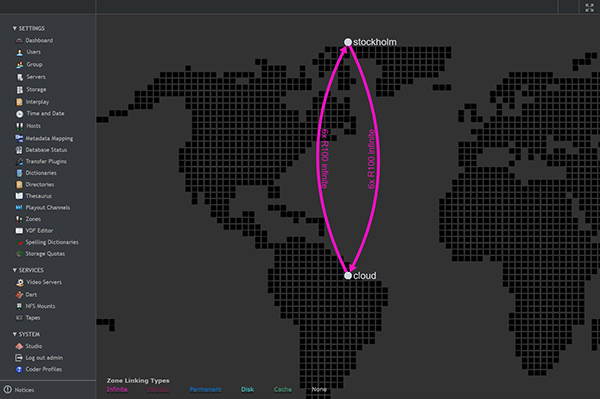Image resolution: width=600 pixels, height=399 pixels.
Task: Click the 'Thesaurus' text
Action: pyautogui.click(x=38, y=196)
